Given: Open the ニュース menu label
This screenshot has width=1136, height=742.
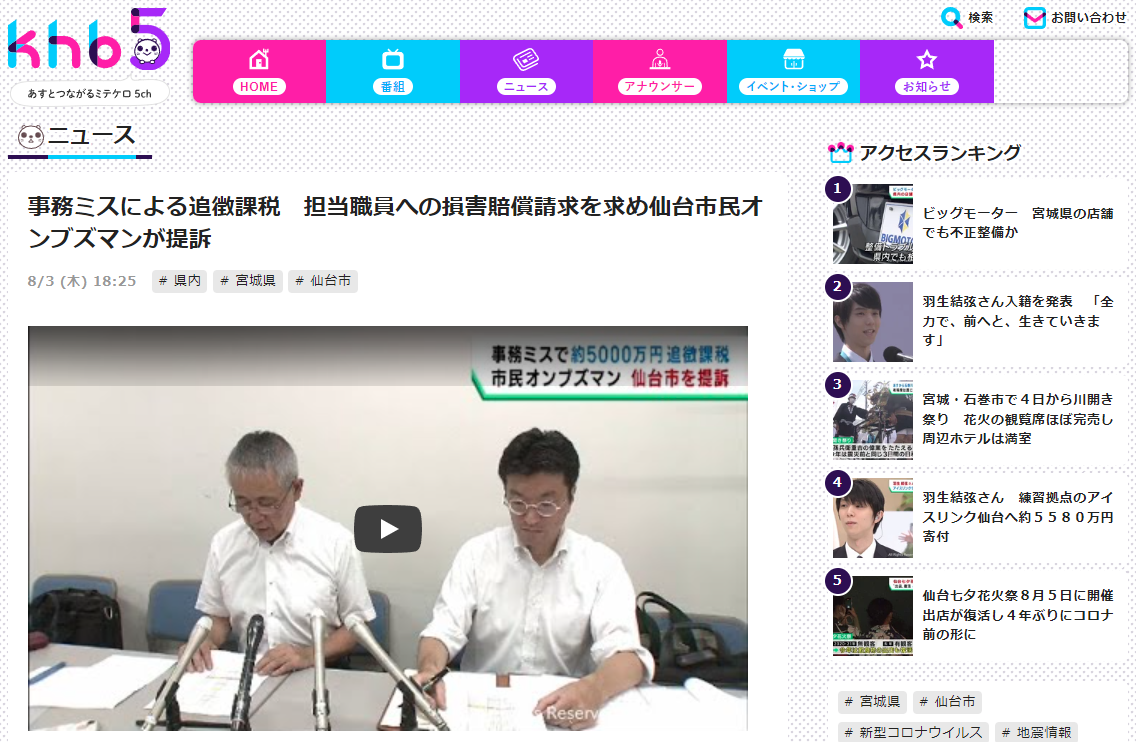Looking at the screenshot, I should (x=526, y=86).
